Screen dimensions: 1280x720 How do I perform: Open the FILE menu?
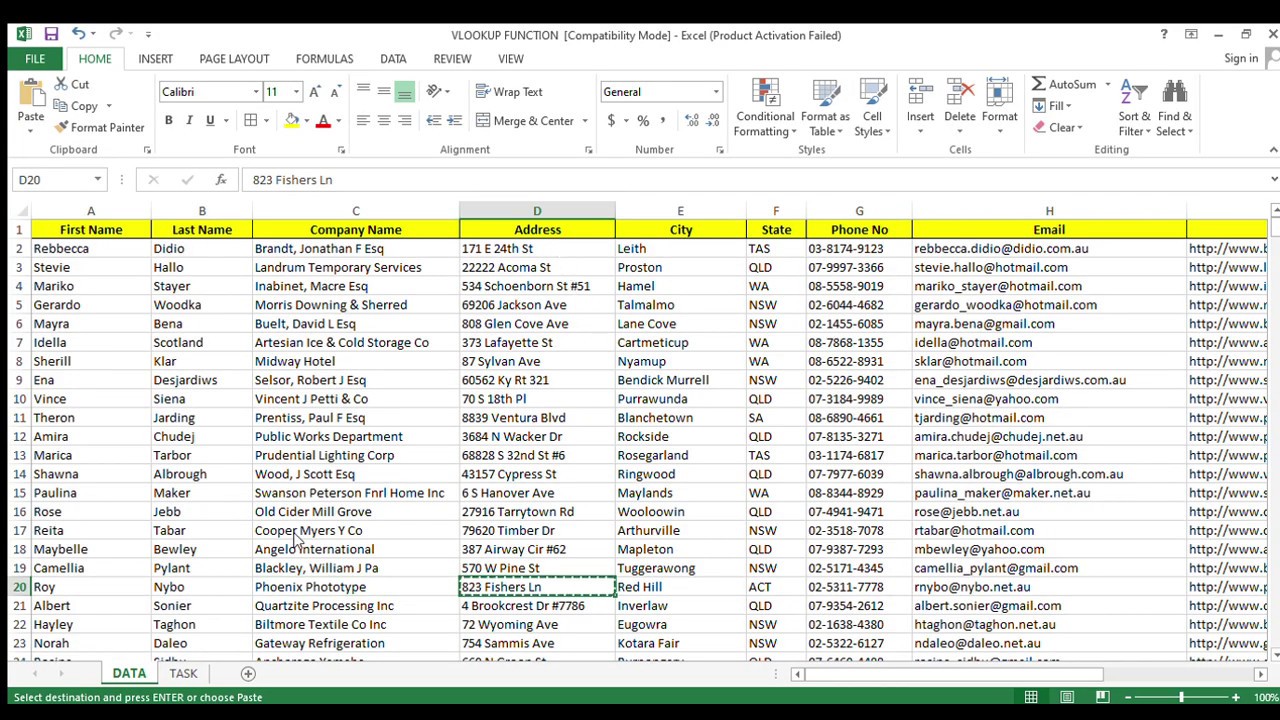(35, 59)
